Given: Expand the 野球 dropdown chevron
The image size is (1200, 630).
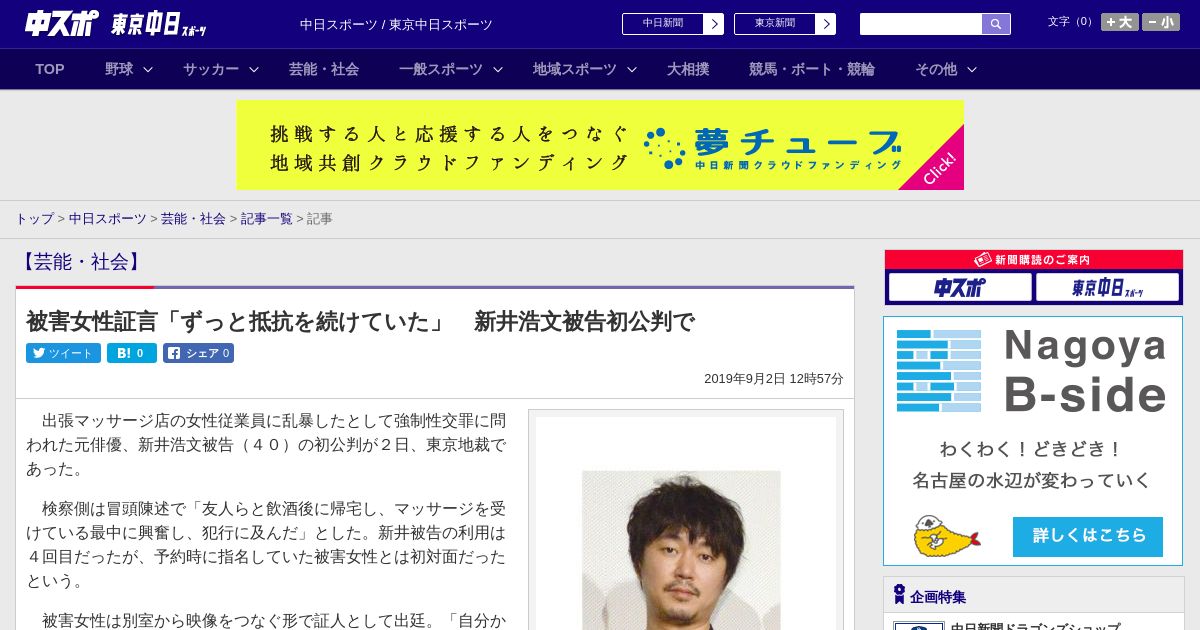Looking at the screenshot, I should pyautogui.click(x=148, y=69).
